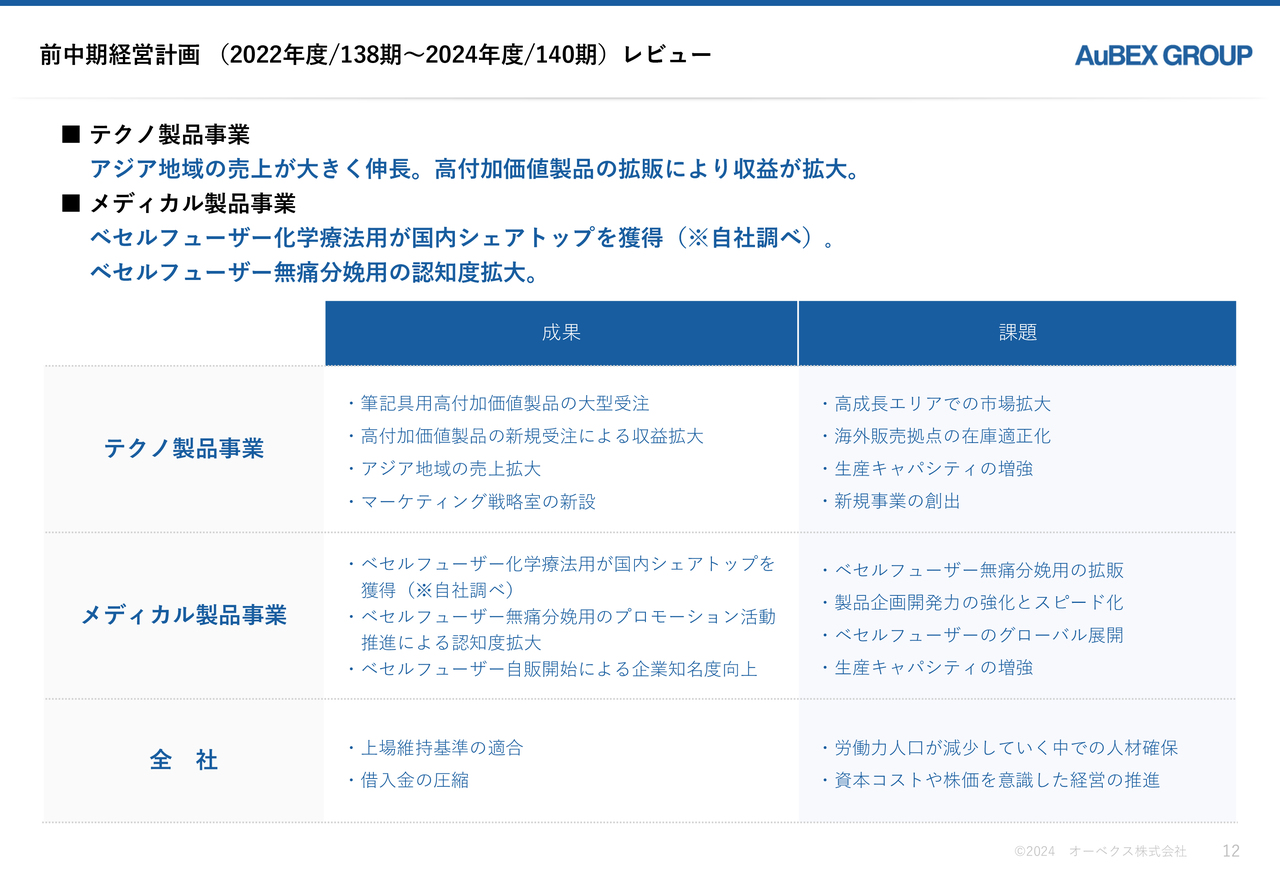The image size is (1280, 886).
Task: Click the table bullet ベセルフューザー化学療法用が国内シェアトップを
Action: click(561, 564)
